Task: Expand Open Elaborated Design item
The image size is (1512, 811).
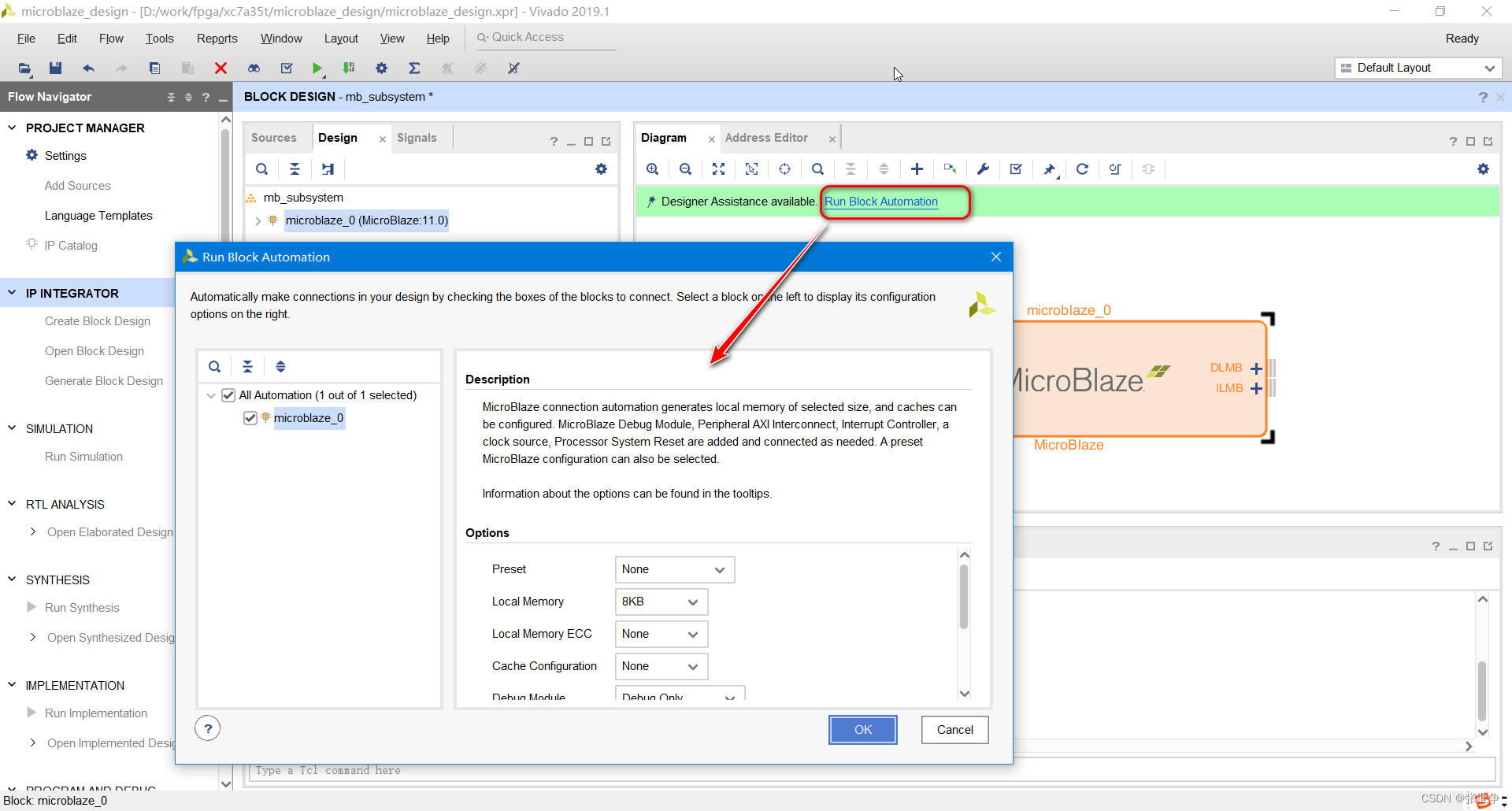Action: pos(32,532)
